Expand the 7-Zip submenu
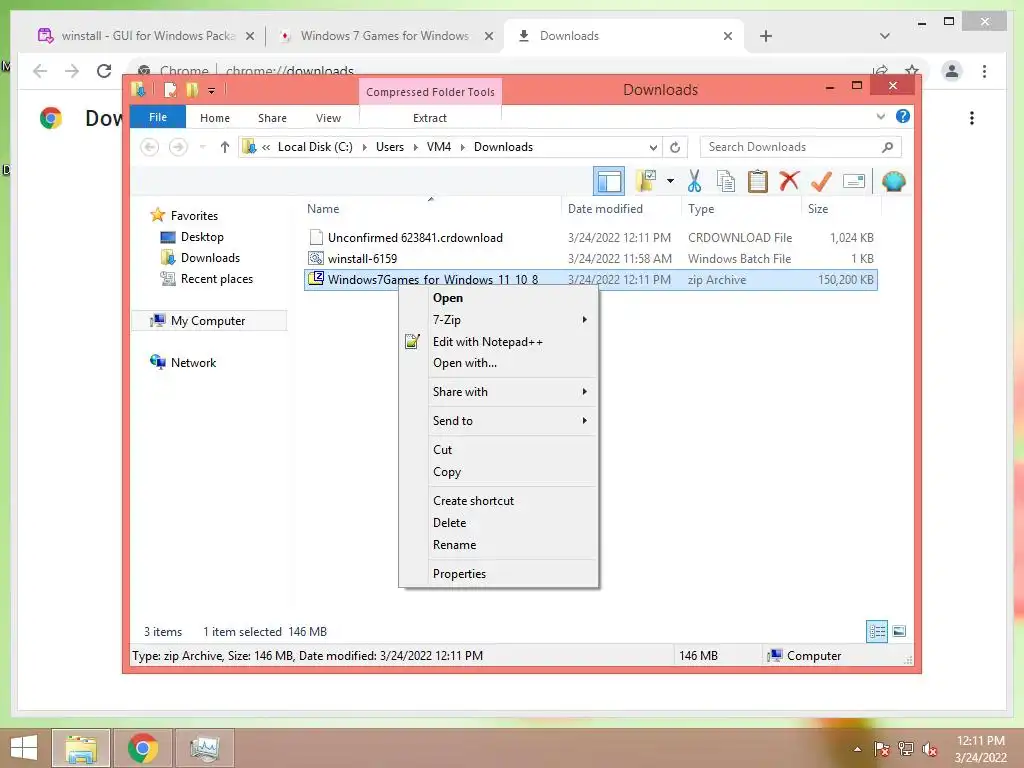The image size is (1024, 768). pos(498,319)
